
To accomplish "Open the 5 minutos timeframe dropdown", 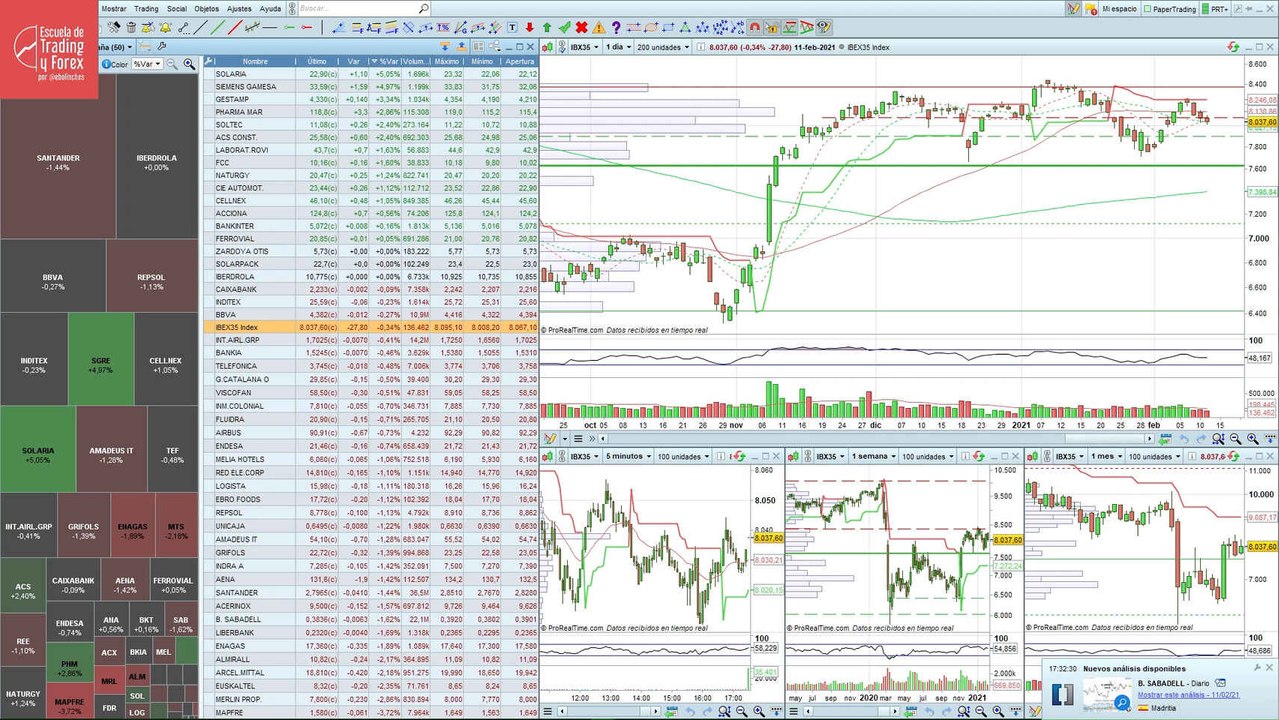I will click(627, 456).
